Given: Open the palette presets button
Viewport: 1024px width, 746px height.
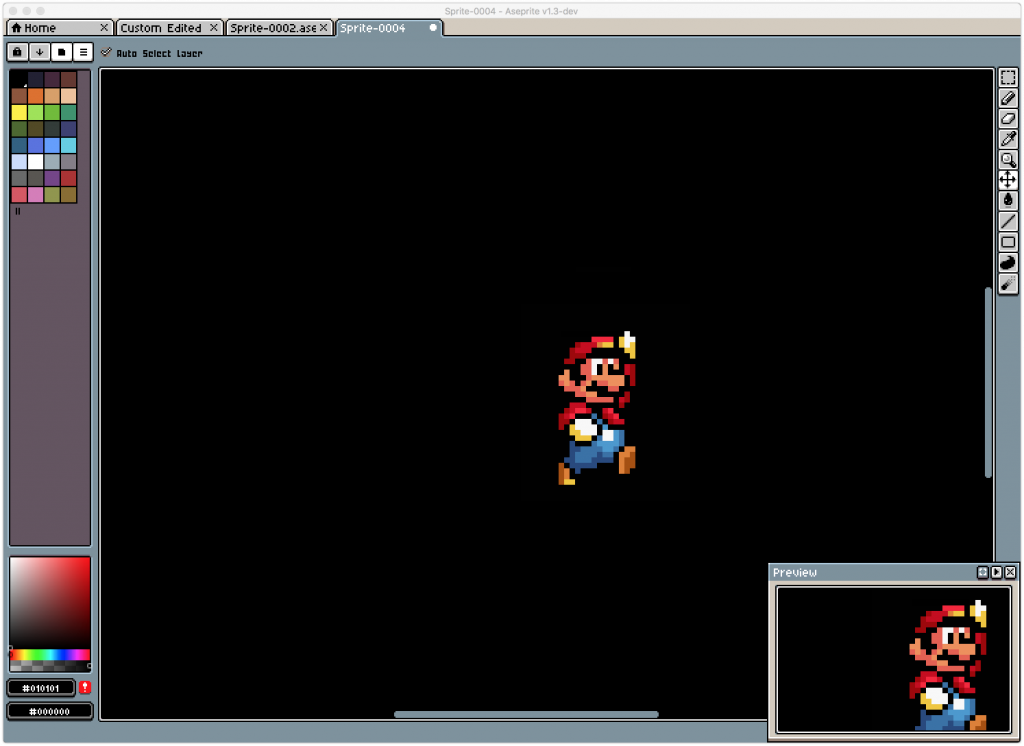Looking at the screenshot, I should coord(61,52).
